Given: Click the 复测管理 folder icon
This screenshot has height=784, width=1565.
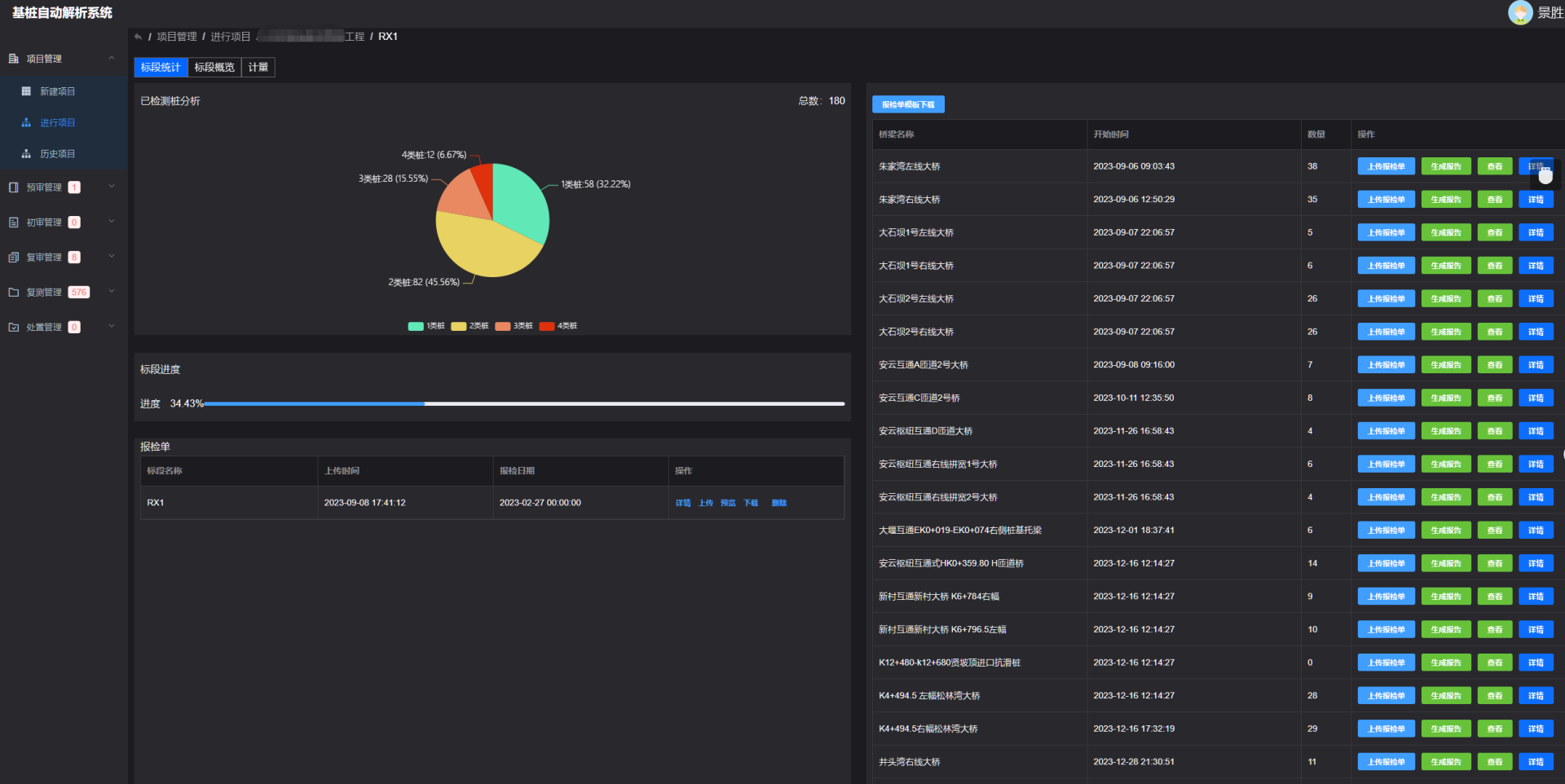Looking at the screenshot, I should 13,293.
